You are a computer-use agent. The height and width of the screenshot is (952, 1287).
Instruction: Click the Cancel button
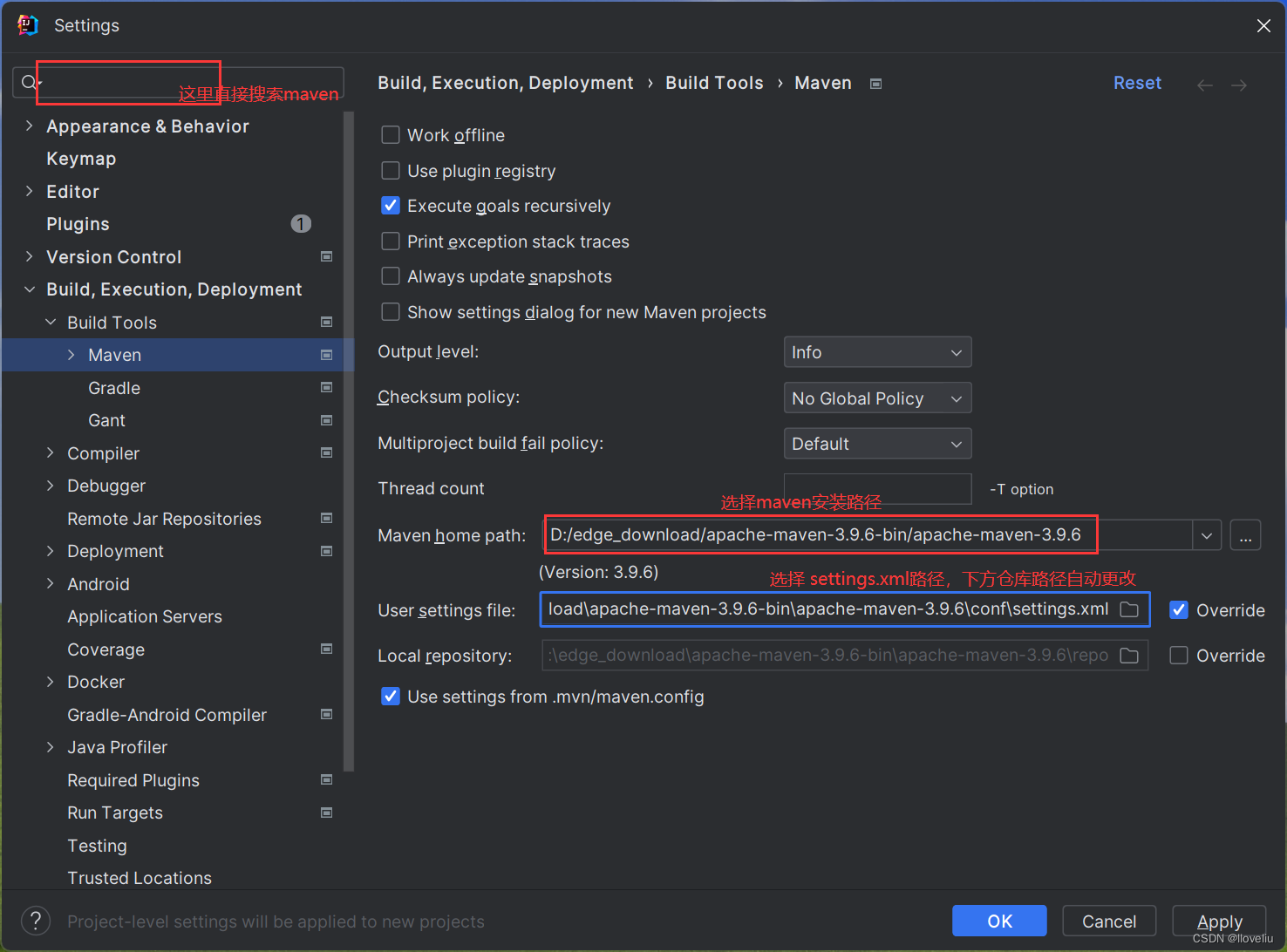tap(1109, 921)
